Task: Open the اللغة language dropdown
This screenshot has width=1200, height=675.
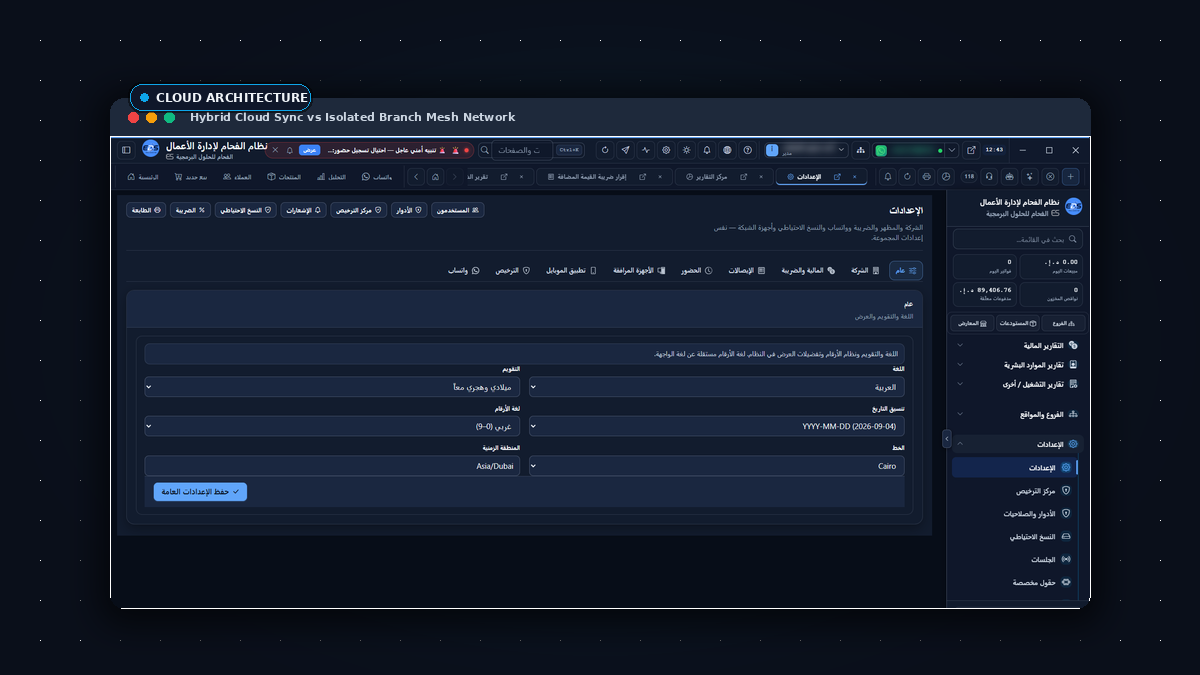Action: (717, 386)
